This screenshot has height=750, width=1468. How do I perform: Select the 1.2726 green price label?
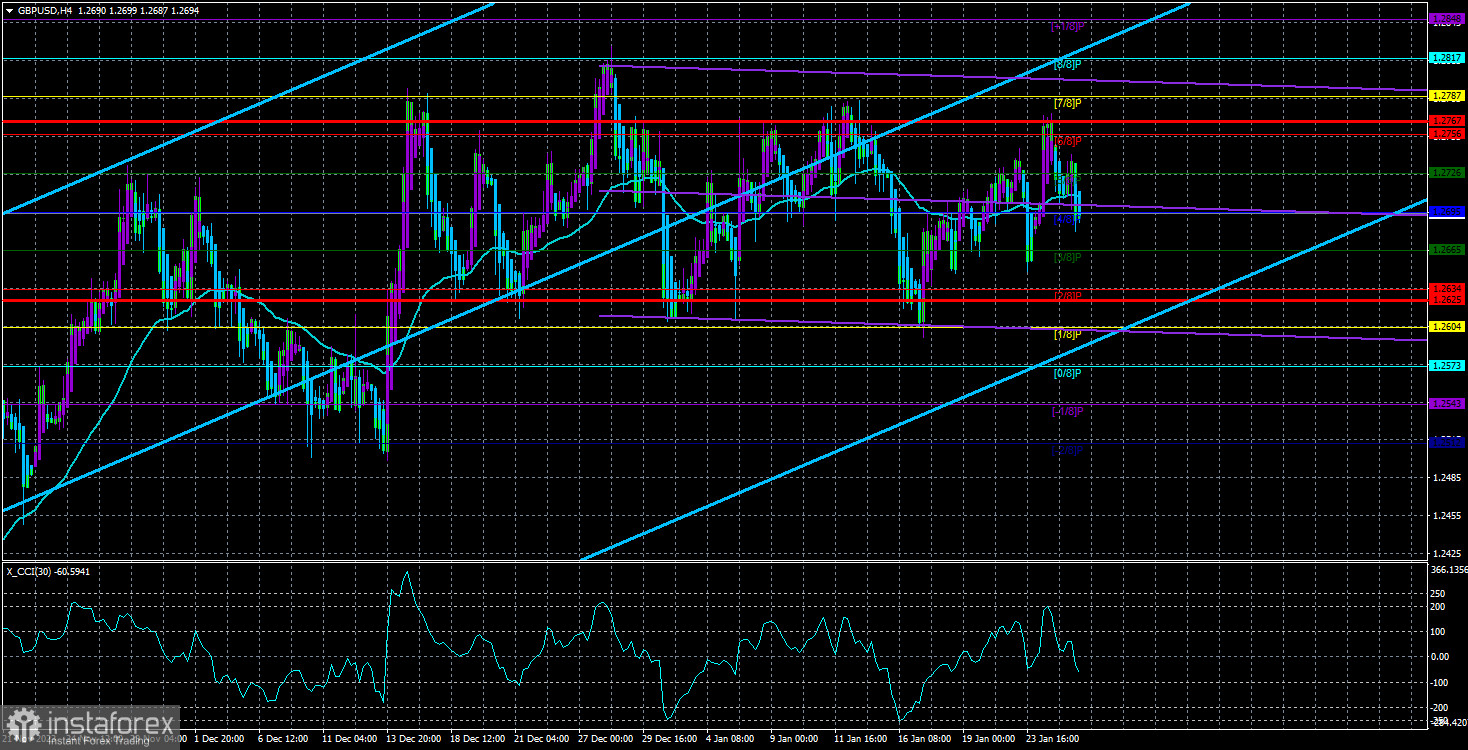click(1447, 173)
